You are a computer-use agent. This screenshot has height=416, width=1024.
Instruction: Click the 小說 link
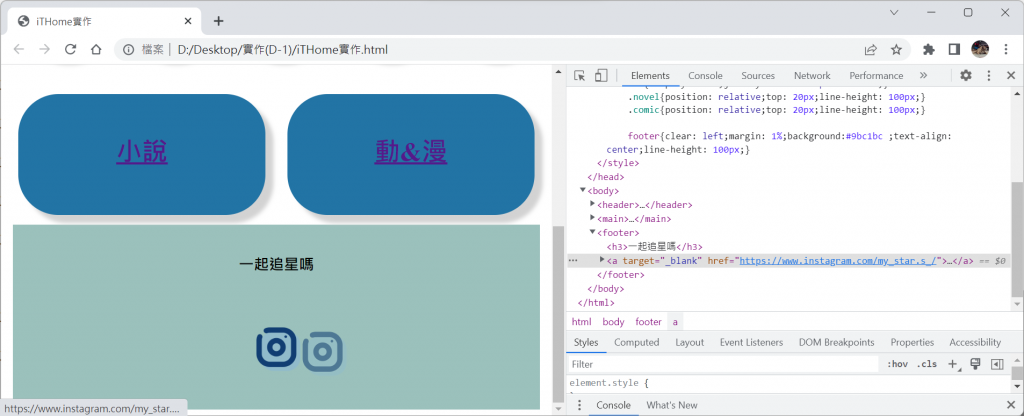pyautogui.click(x=142, y=152)
